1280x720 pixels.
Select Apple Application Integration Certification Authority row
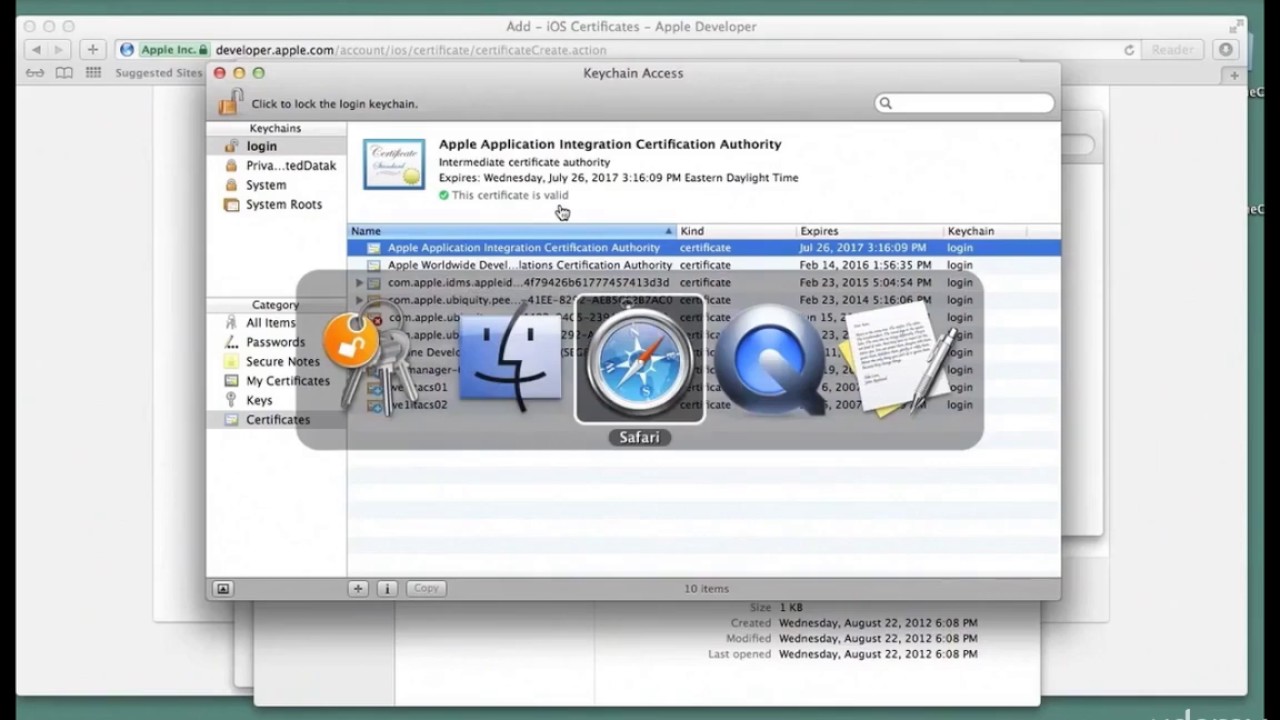(704, 248)
